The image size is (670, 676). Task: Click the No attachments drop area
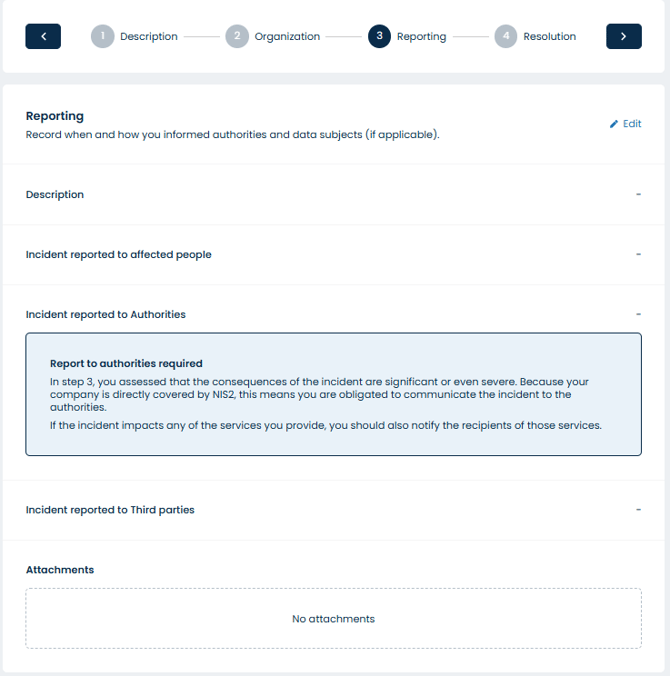(x=333, y=618)
